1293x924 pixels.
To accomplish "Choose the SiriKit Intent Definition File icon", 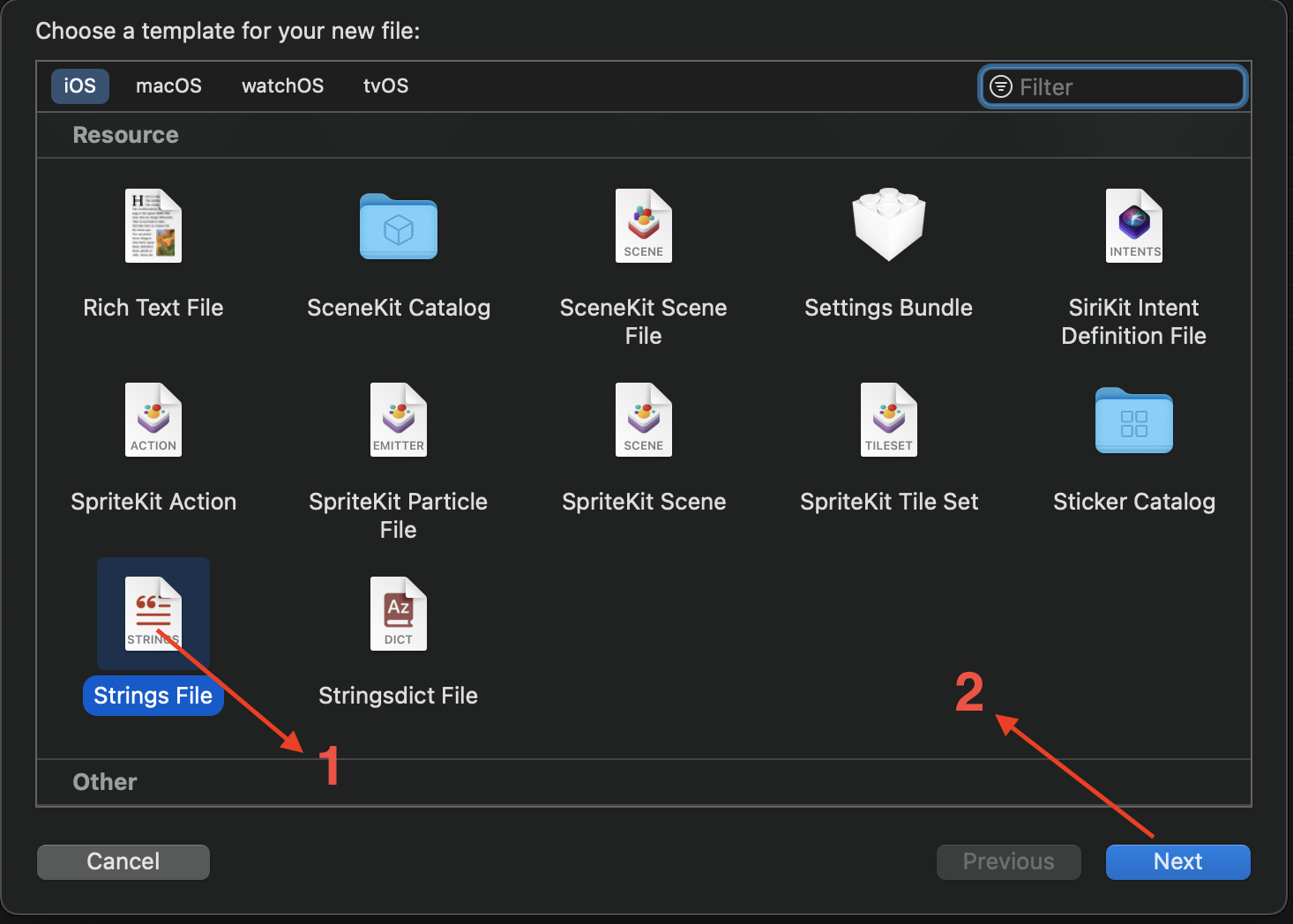I will 1134,226.
